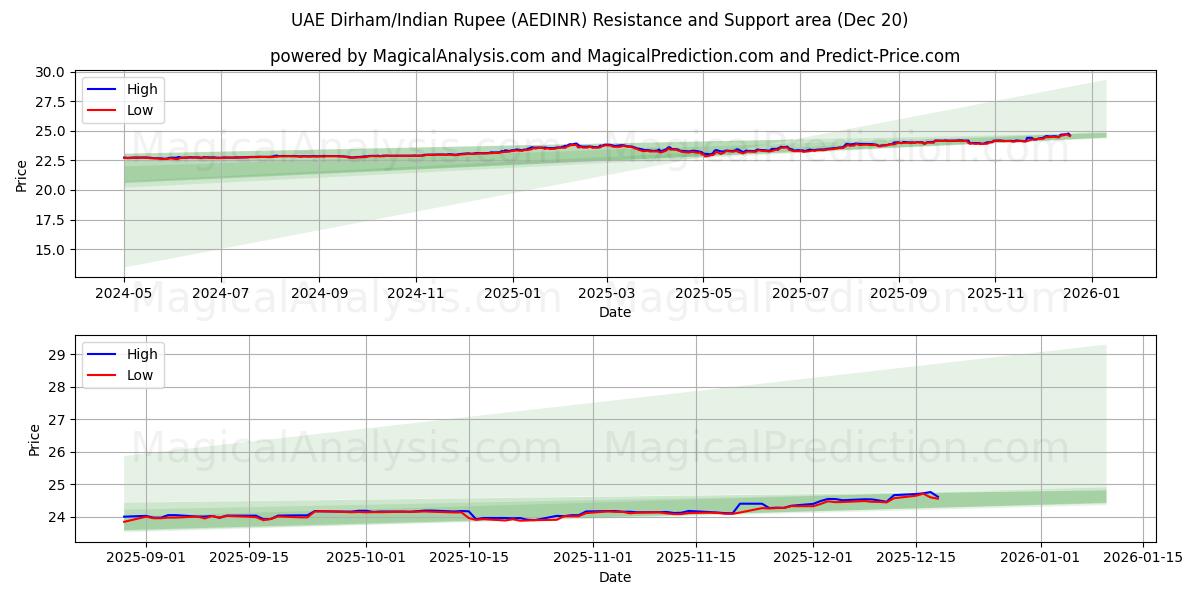Collapse the Low entry in bottom legend

[142, 375]
